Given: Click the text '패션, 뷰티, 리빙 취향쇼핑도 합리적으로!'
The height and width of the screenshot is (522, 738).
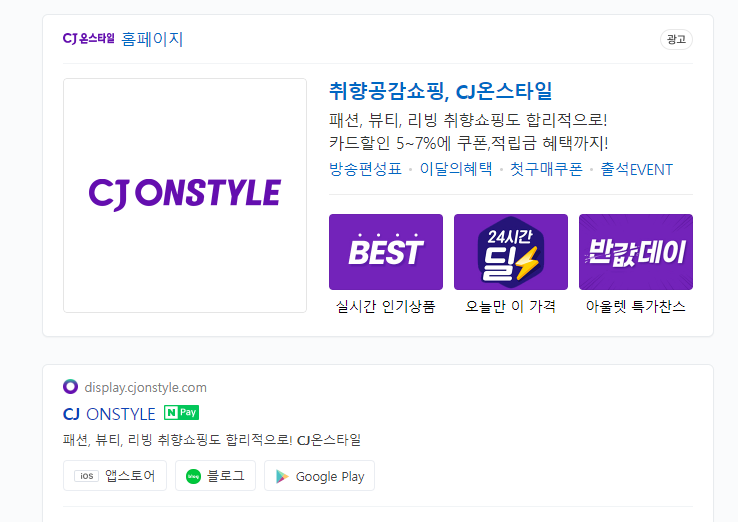Looking at the screenshot, I should [468, 120].
